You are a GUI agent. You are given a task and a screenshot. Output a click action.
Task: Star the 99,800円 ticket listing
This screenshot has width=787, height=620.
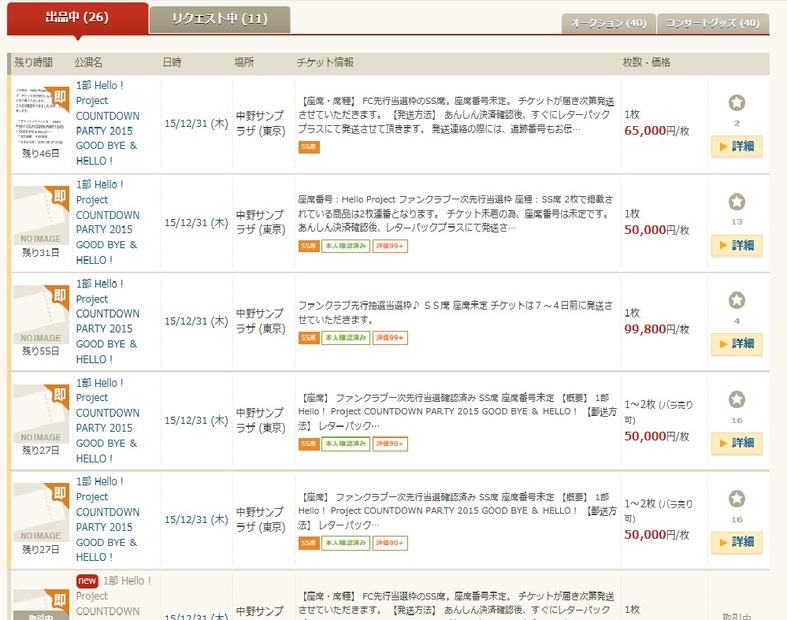[736, 300]
